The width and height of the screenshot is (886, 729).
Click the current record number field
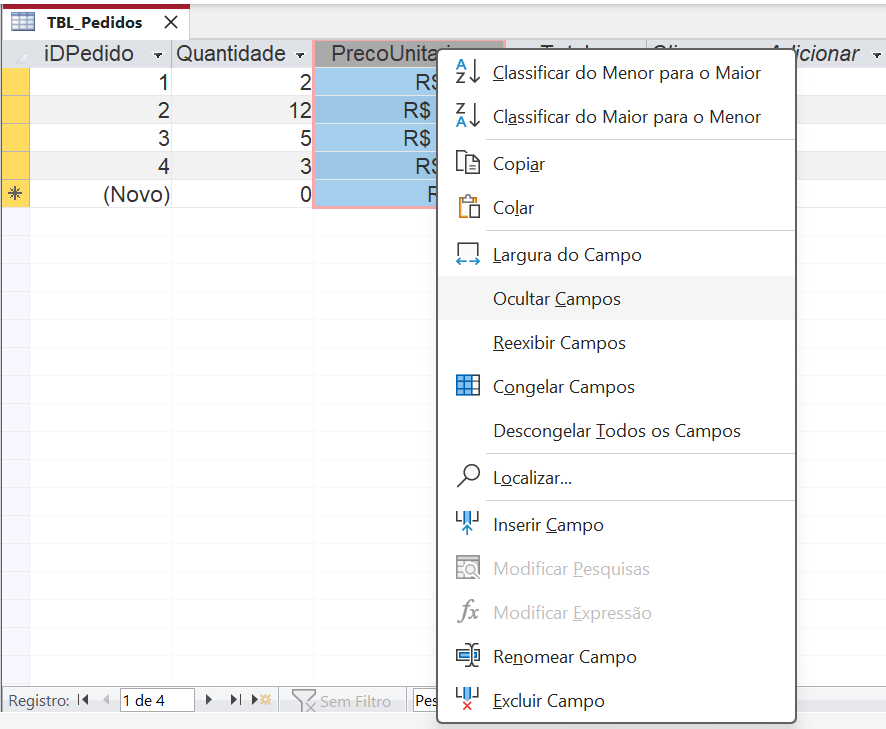click(156, 700)
